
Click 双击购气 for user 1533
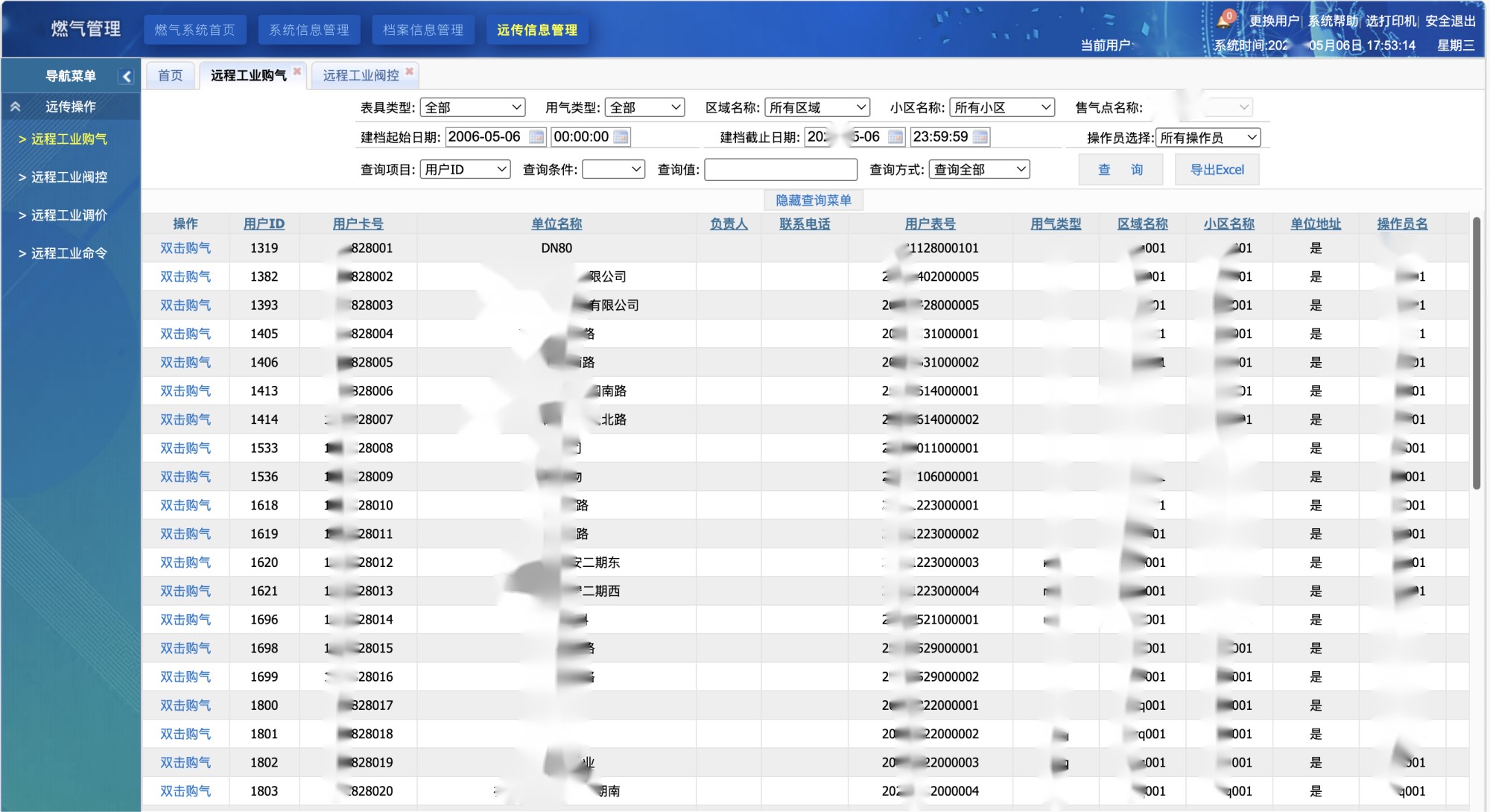[186, 448]
